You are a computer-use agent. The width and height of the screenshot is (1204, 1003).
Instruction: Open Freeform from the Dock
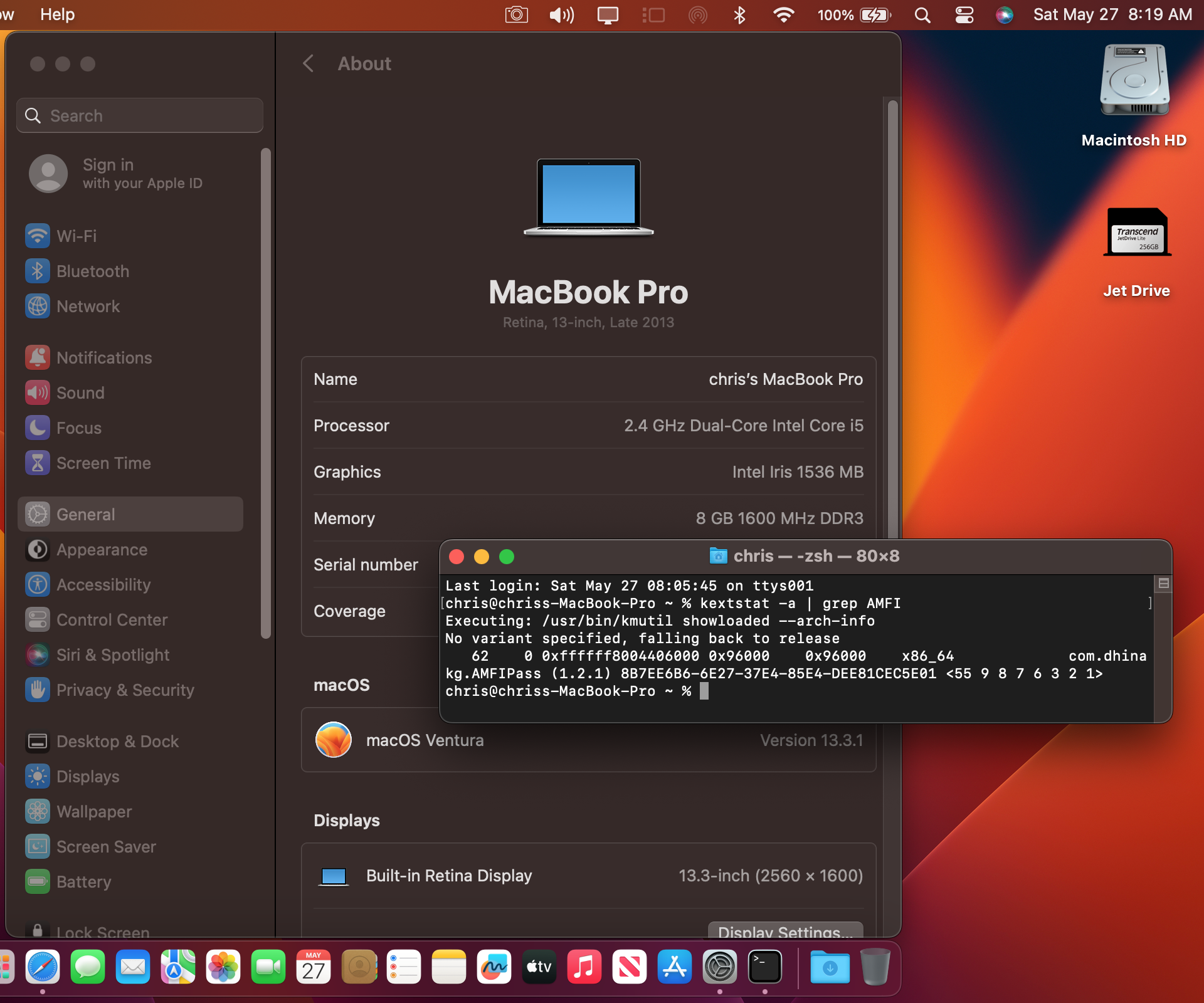[x=494, y=967]
